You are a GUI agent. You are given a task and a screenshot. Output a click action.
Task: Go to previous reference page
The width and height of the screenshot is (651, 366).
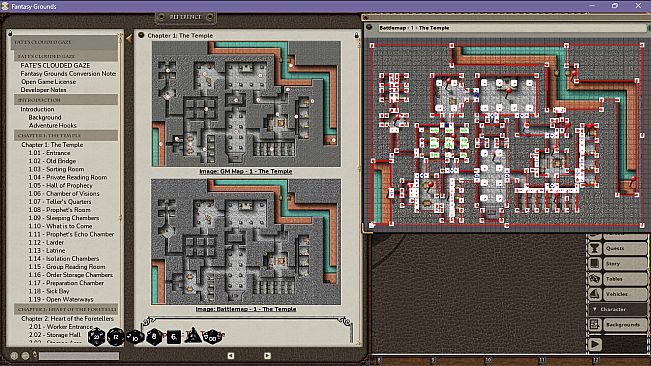point(230,356)
